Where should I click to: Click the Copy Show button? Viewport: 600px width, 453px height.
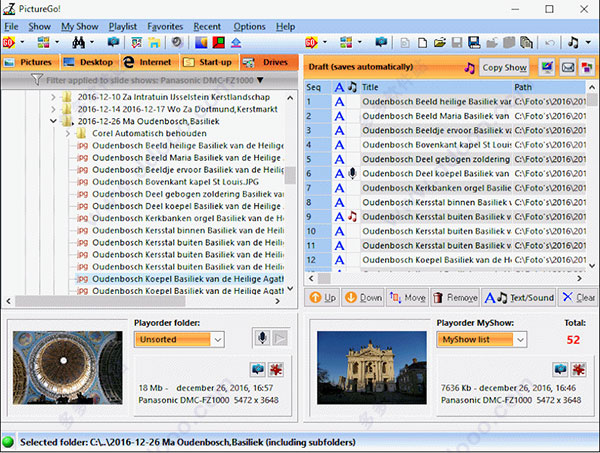504,68
